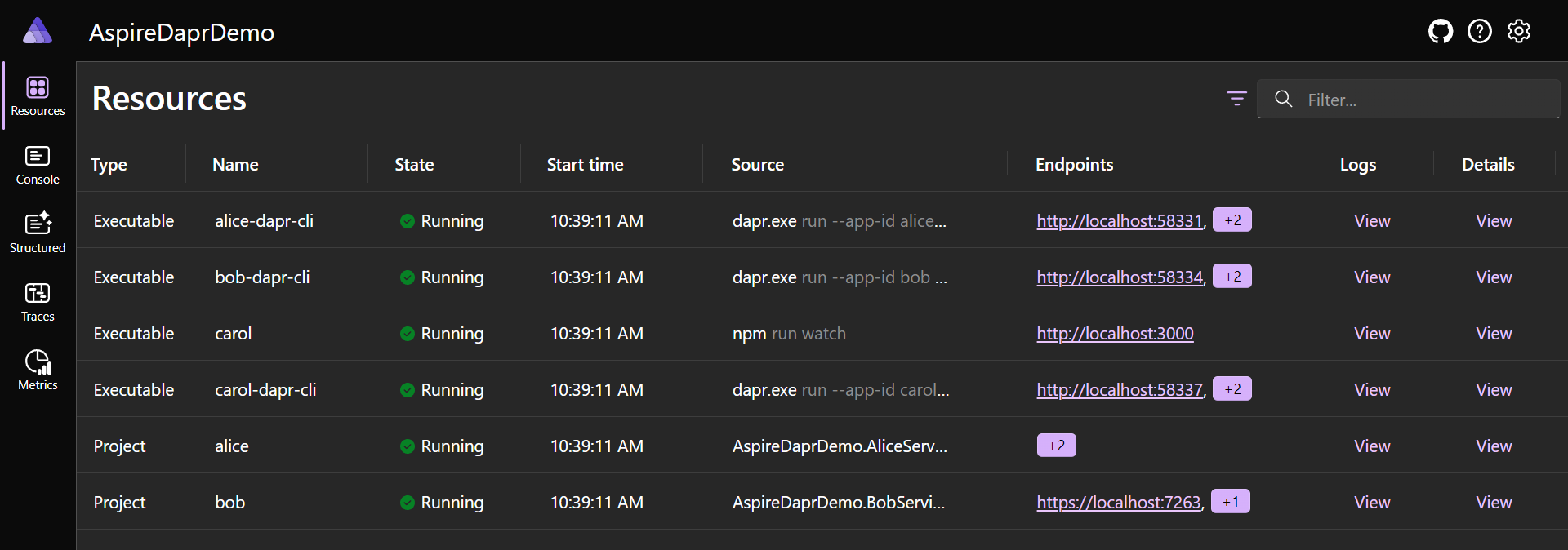Click source 'AspireDaprDemo.AliceServ...'
The height and width of the screenshot is (550, 1568).
point(840,446)
